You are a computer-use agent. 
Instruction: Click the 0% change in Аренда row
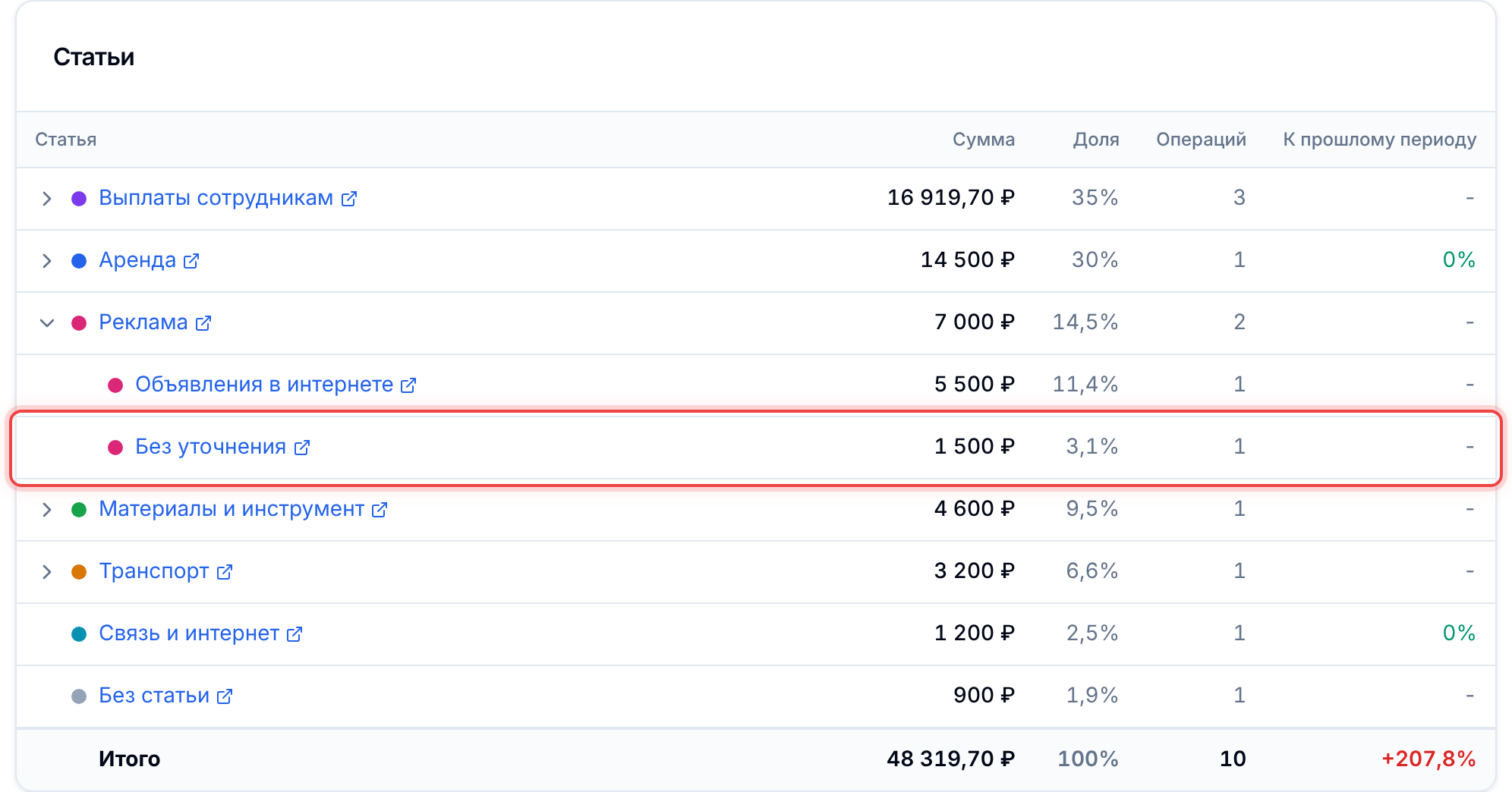click(x=1459, y=260)
